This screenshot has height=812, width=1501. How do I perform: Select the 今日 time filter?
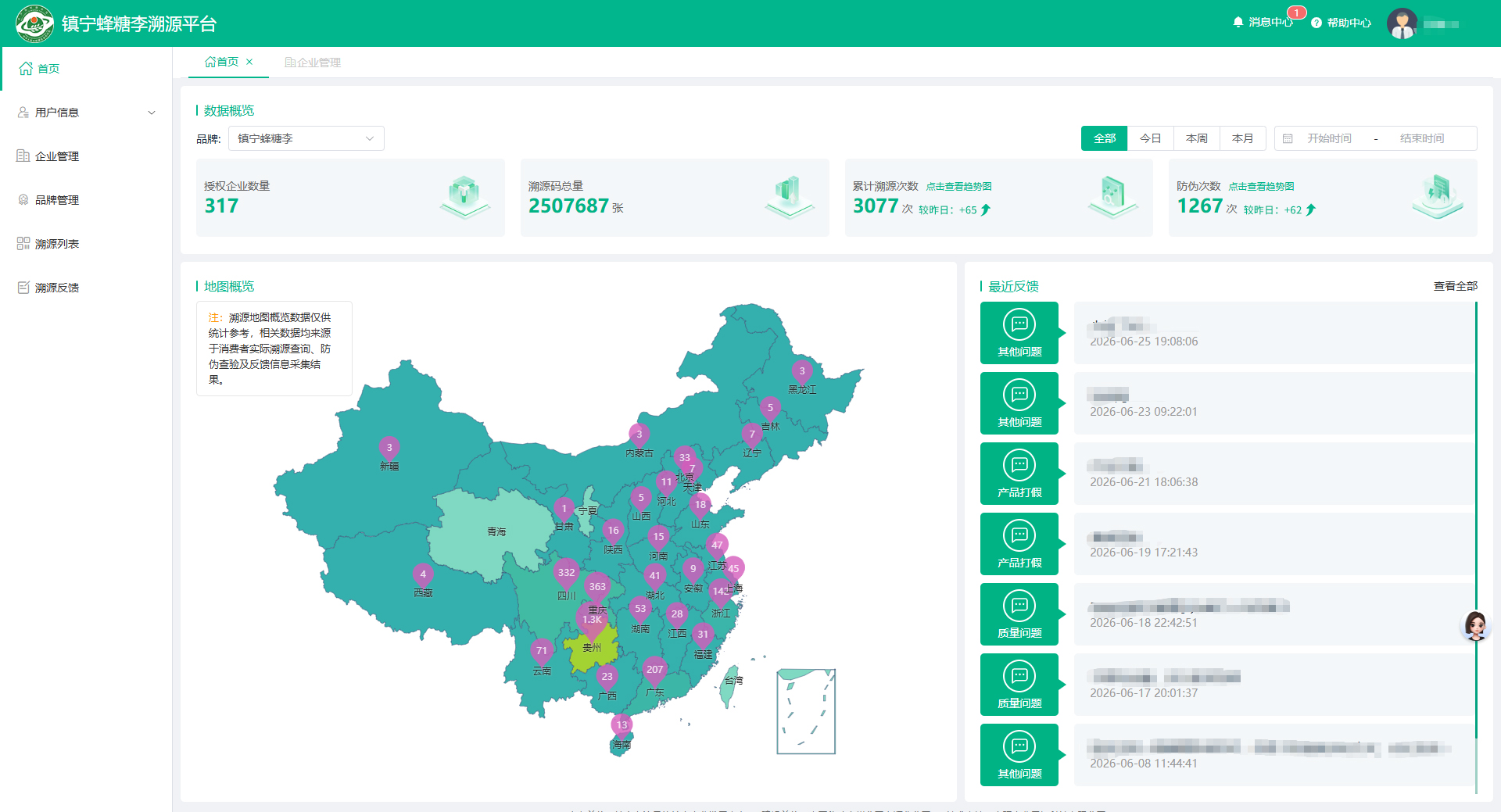click(x=1151, y=138)
